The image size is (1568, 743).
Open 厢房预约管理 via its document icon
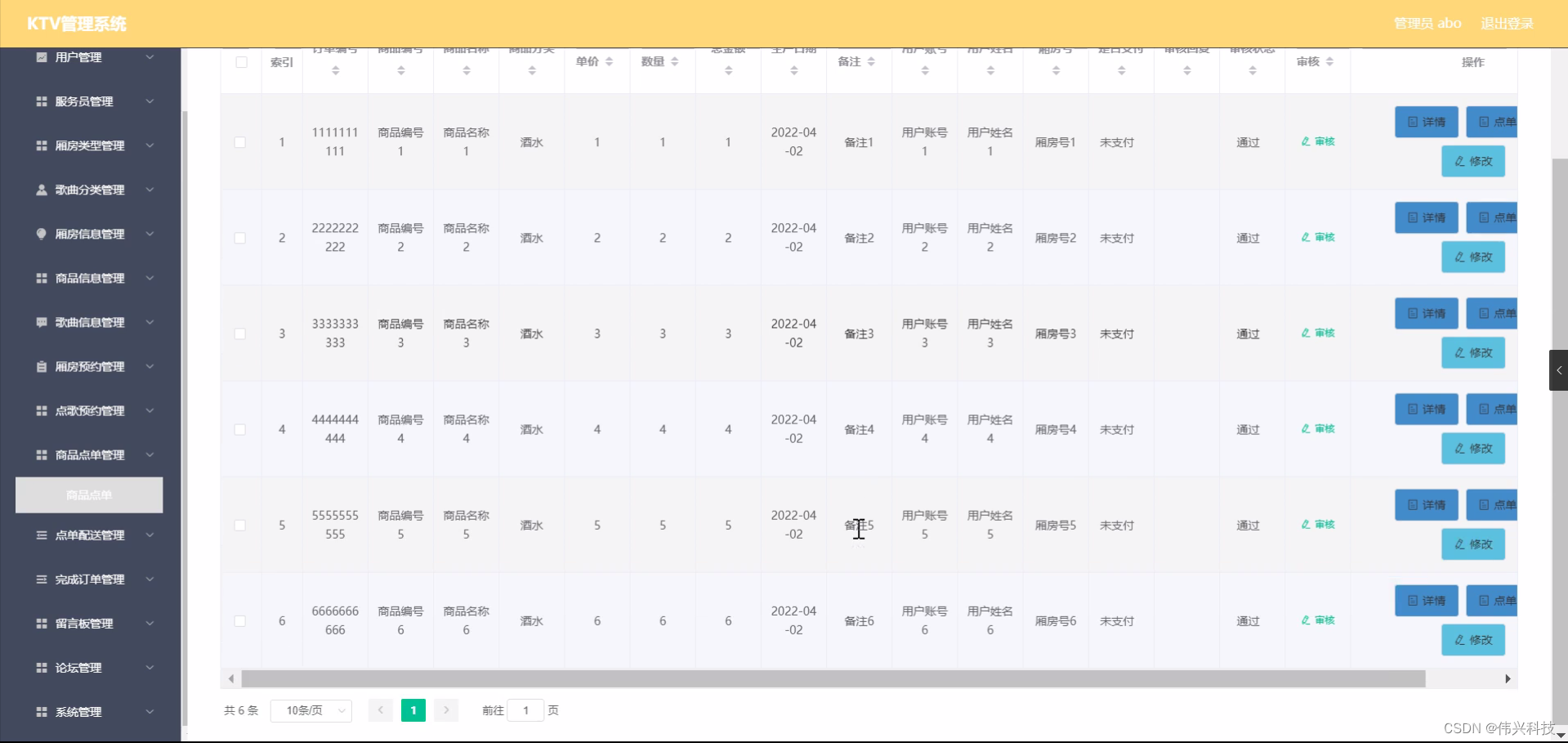point(40,366)
